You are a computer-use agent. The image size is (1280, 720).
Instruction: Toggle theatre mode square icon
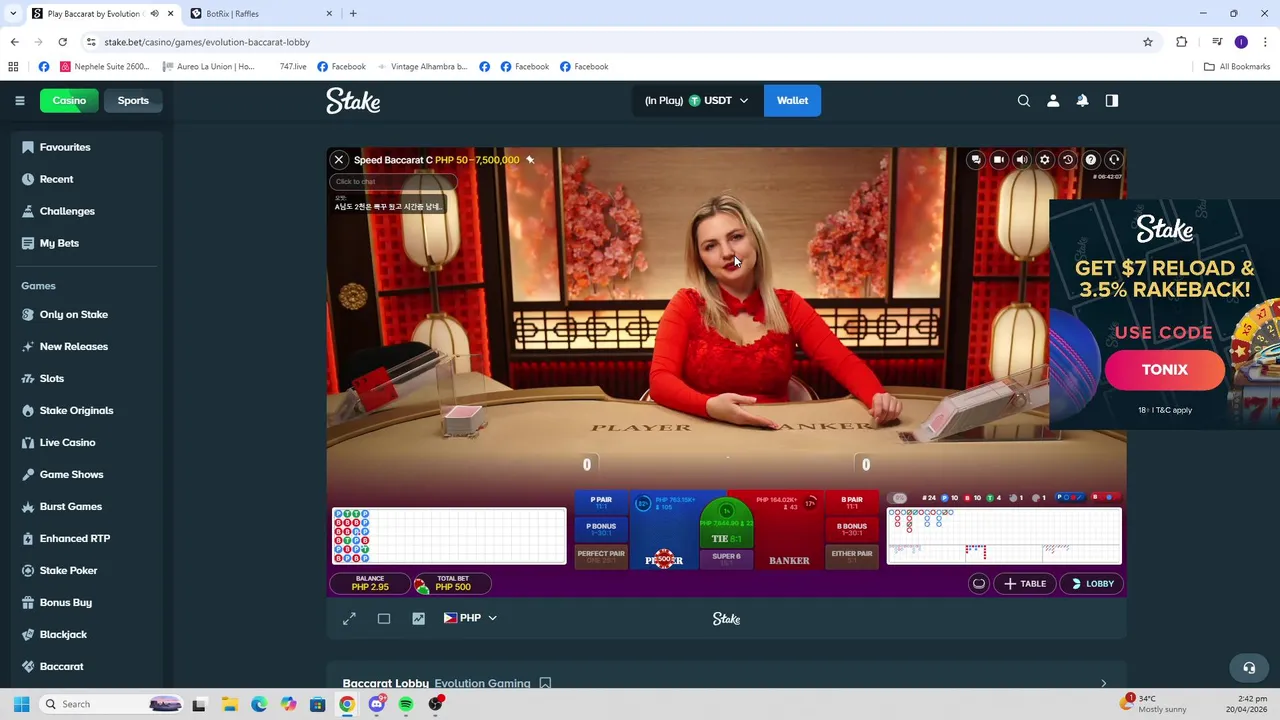[384, 619]
